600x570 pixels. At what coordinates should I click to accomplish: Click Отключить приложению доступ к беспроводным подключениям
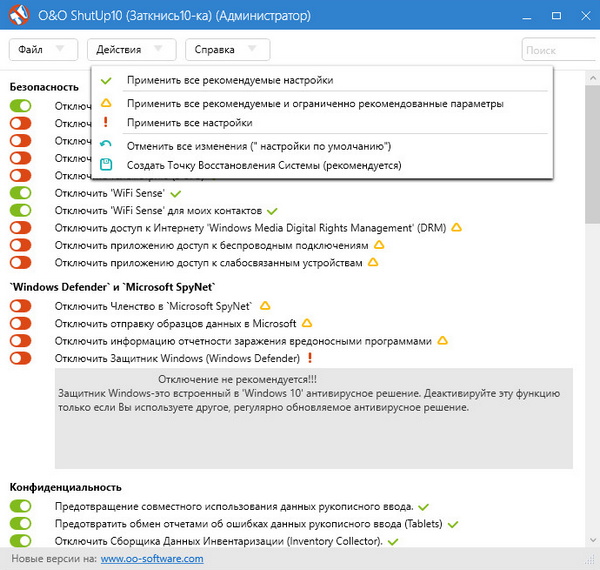click(x=212, y=245)
